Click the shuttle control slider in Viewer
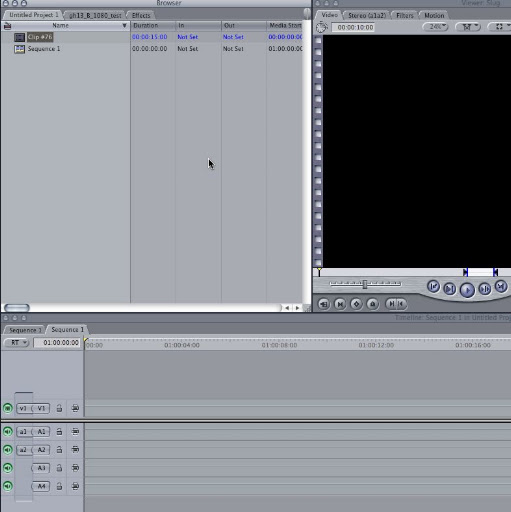Screen dimensions: 511x512 pyautogui.click(x=365, y=284)
